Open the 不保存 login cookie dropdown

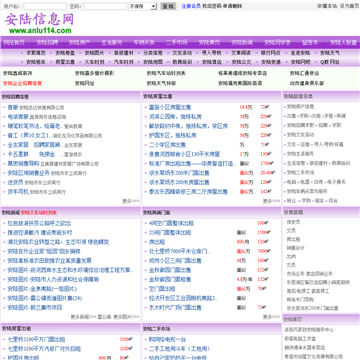point(143,6)
